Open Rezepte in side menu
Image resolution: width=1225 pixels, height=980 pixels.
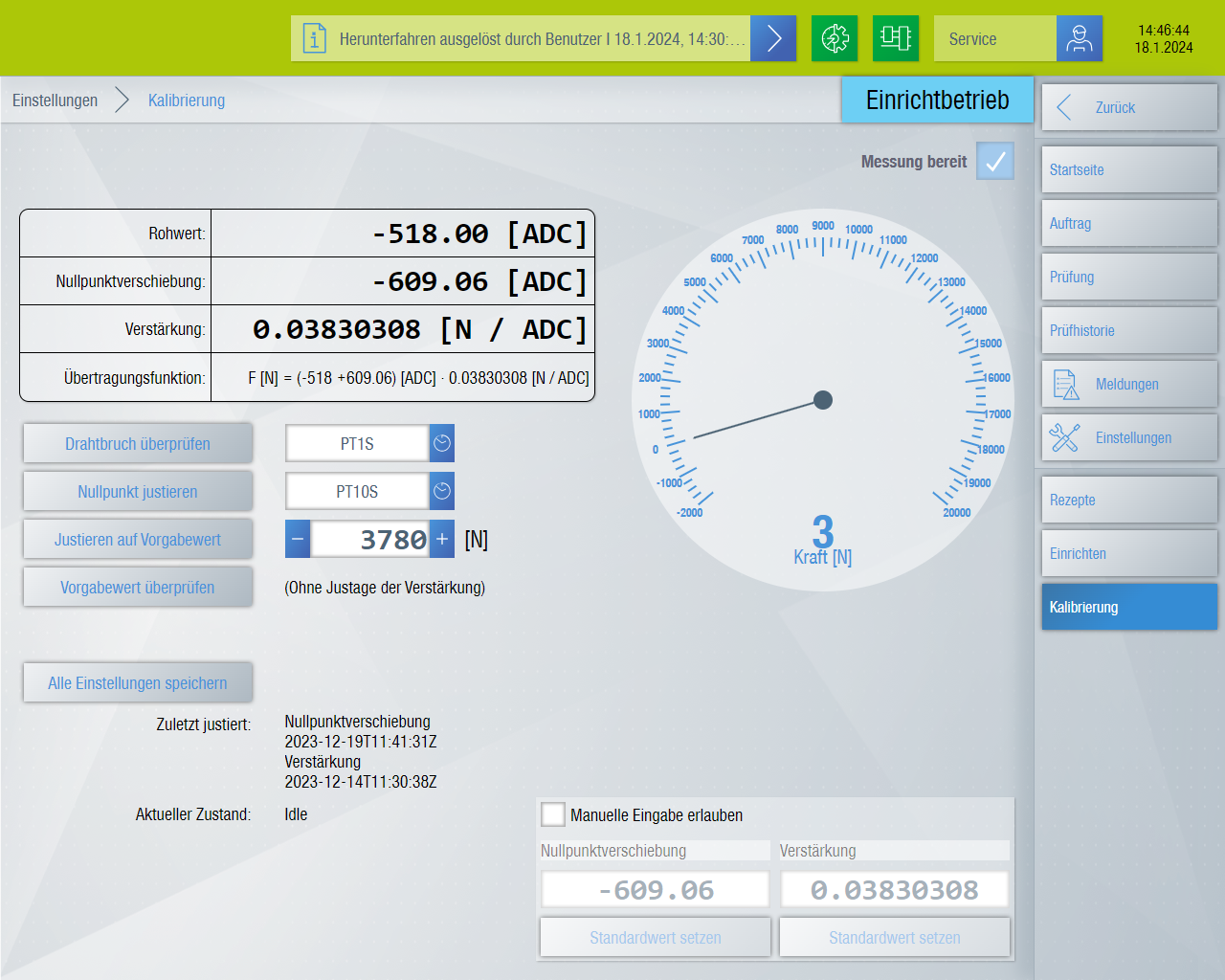[x=1129, y=500]
